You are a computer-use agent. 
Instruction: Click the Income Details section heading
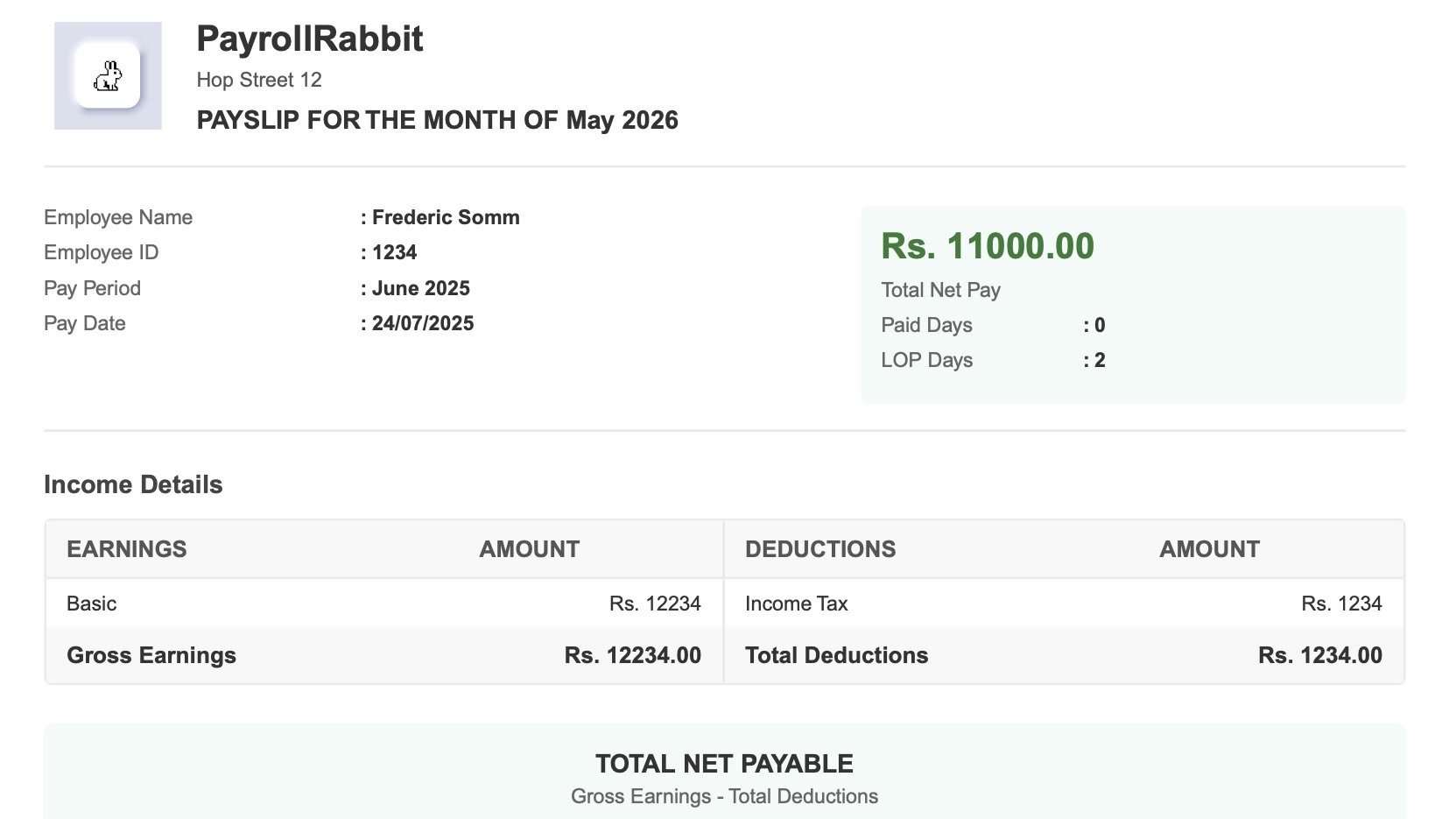click(x=133, y=484)
